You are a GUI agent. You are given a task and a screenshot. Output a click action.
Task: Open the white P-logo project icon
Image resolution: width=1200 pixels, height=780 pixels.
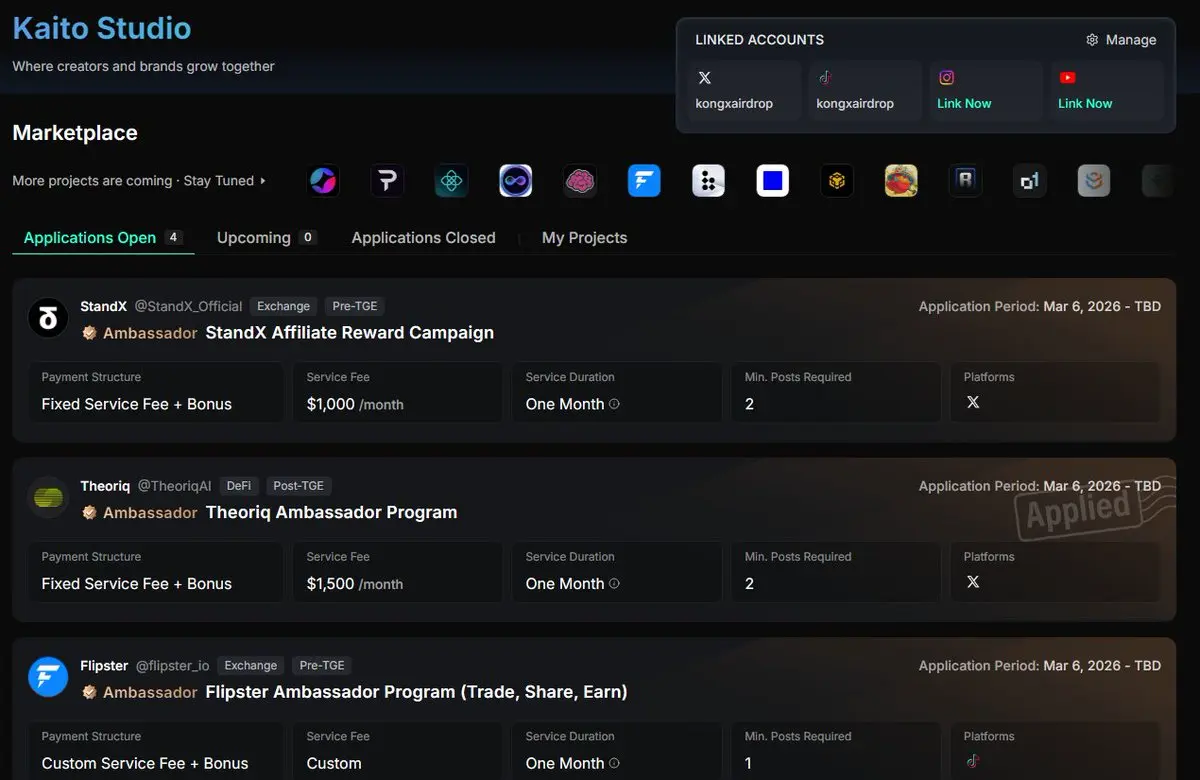(387, 181)
